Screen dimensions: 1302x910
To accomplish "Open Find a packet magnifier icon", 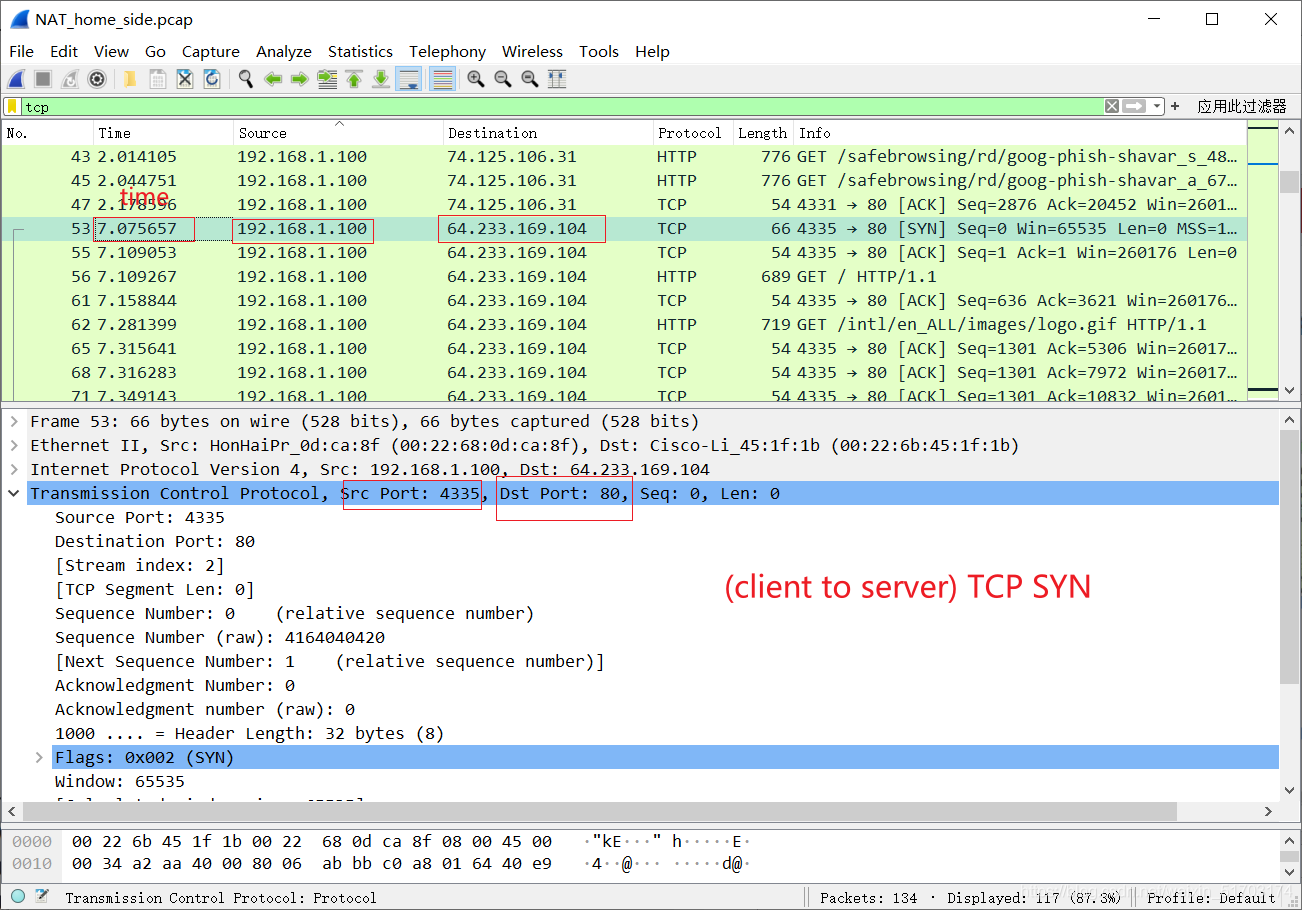I will pos(246,79).
